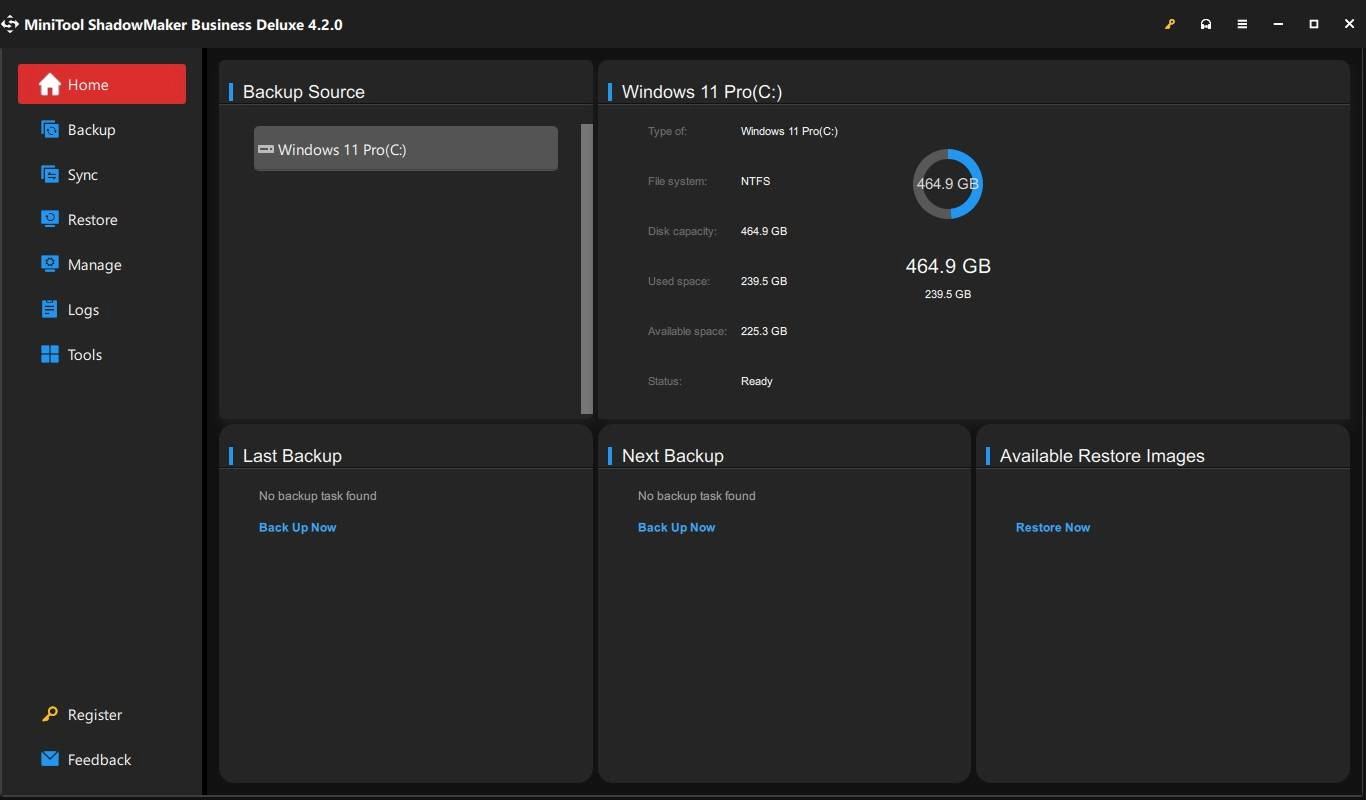Image resolution: width=1366 pixels, height=800 pixels.
Task: Click the Sync icon in sidebar
Action: coord(50,175)
